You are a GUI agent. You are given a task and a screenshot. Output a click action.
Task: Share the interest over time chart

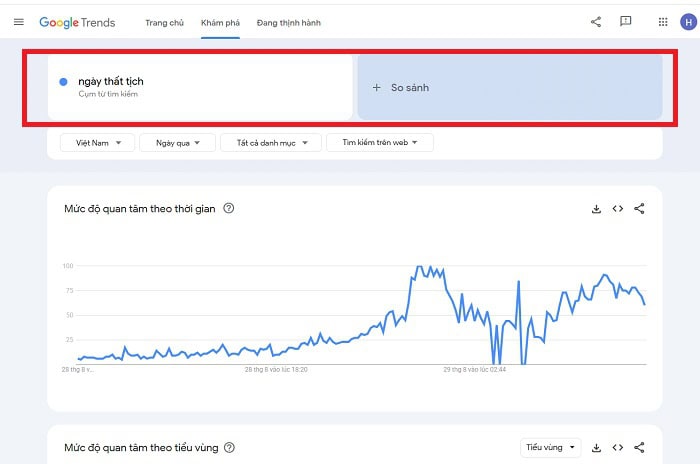640,209
